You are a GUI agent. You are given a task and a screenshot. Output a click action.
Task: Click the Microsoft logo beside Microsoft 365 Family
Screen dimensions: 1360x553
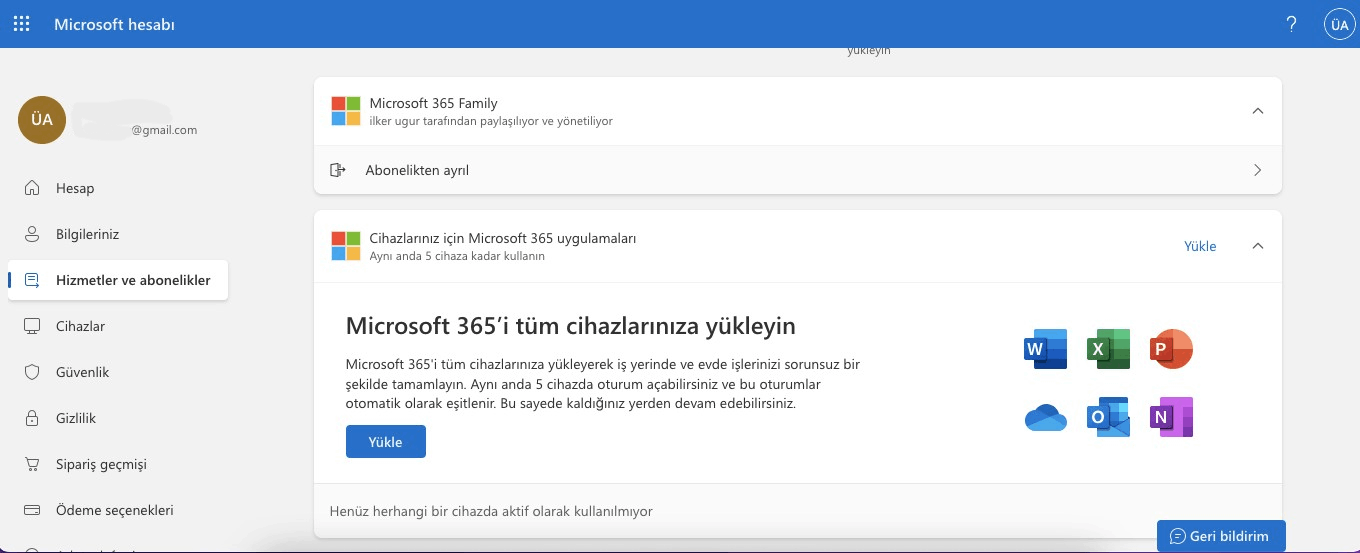tap(346, 111)
